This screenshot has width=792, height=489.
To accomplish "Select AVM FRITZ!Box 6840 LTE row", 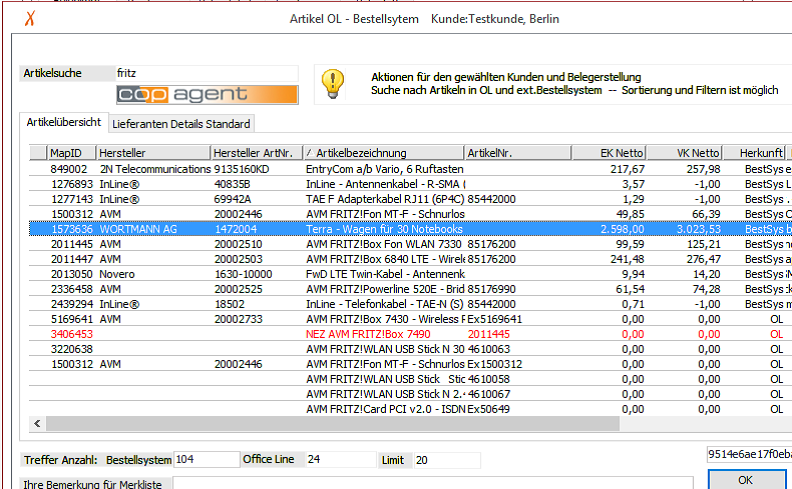I will pyautogui.click(x=410, y=259).
